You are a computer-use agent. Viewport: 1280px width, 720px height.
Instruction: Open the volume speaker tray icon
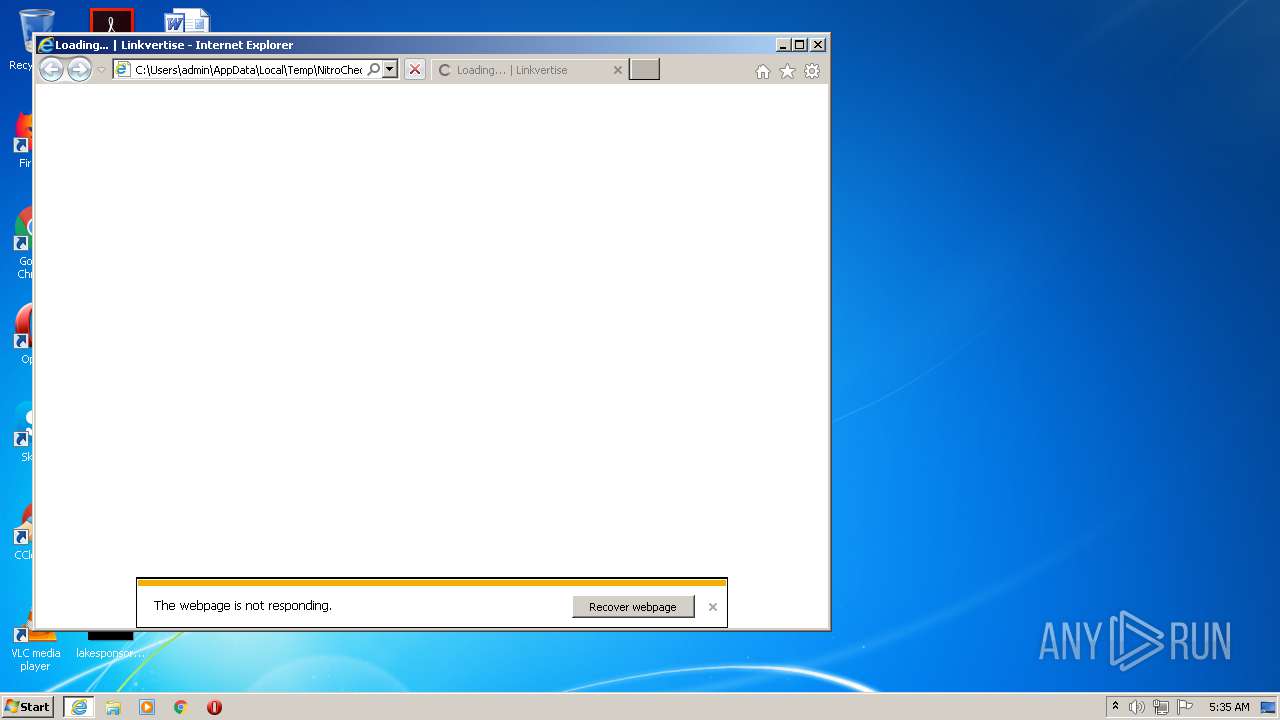click(x=1137, y=707)
